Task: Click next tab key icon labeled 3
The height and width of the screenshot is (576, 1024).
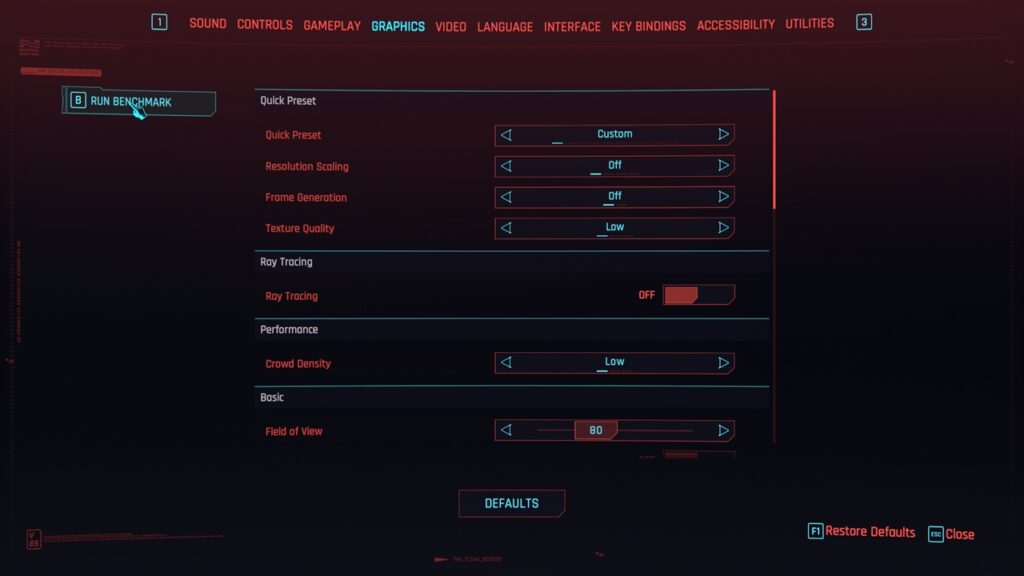Action: tap(863, 22)
